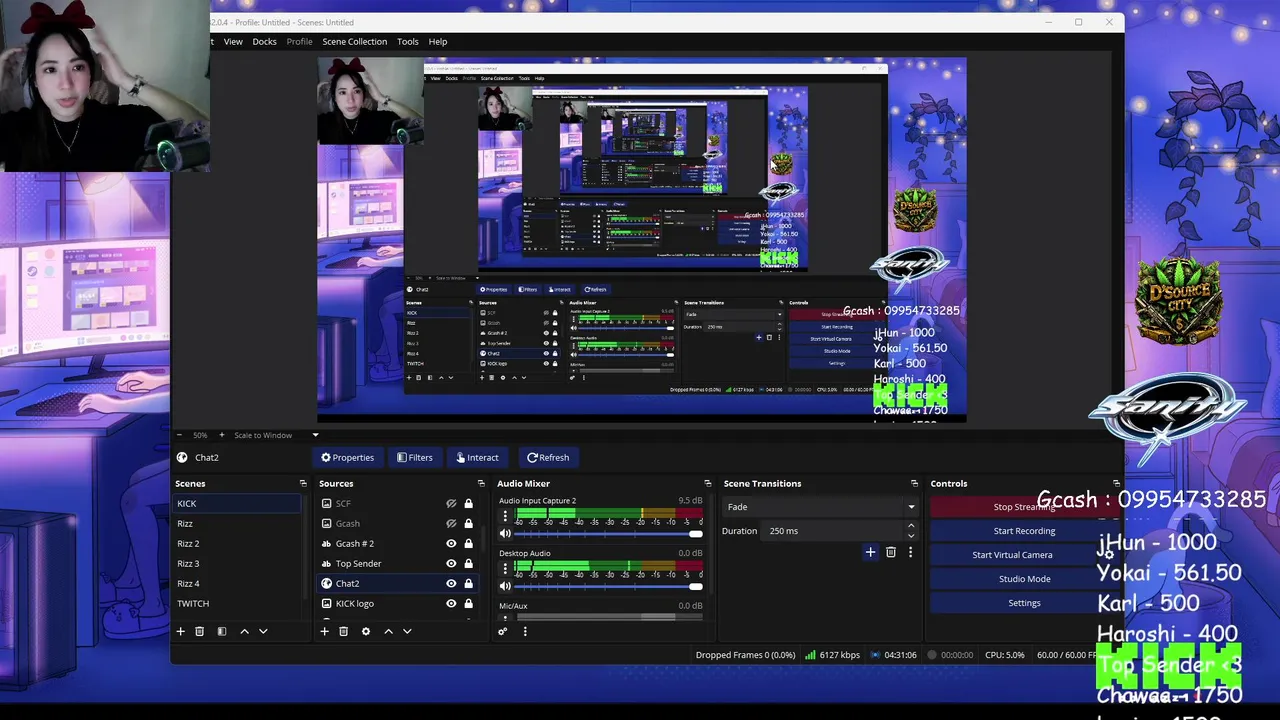Zoom out preview with minus icon
1280x720 pixels.
[x=182, y=435]
